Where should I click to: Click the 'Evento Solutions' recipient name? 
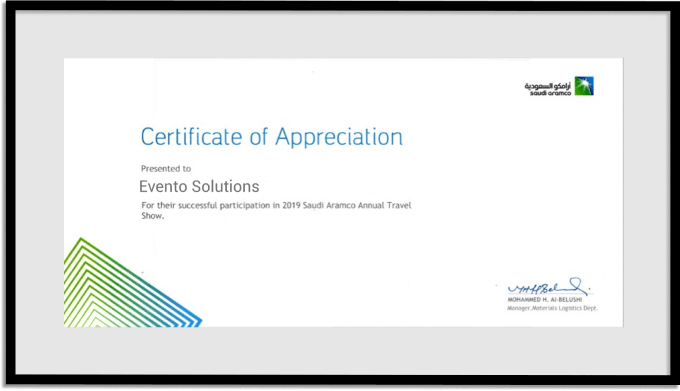pos(199,186)
